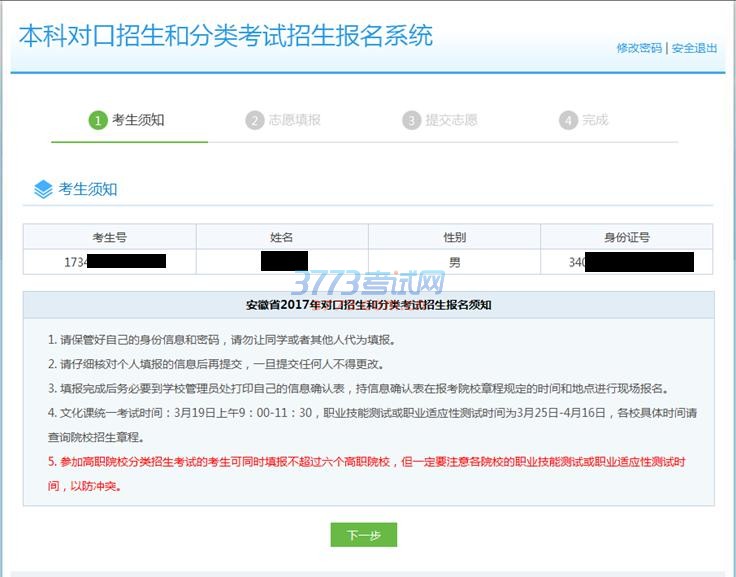Screen dimensions: 736x577
Task: Go to the 志愿填报 step tab
Action: [x=295, y=120]
